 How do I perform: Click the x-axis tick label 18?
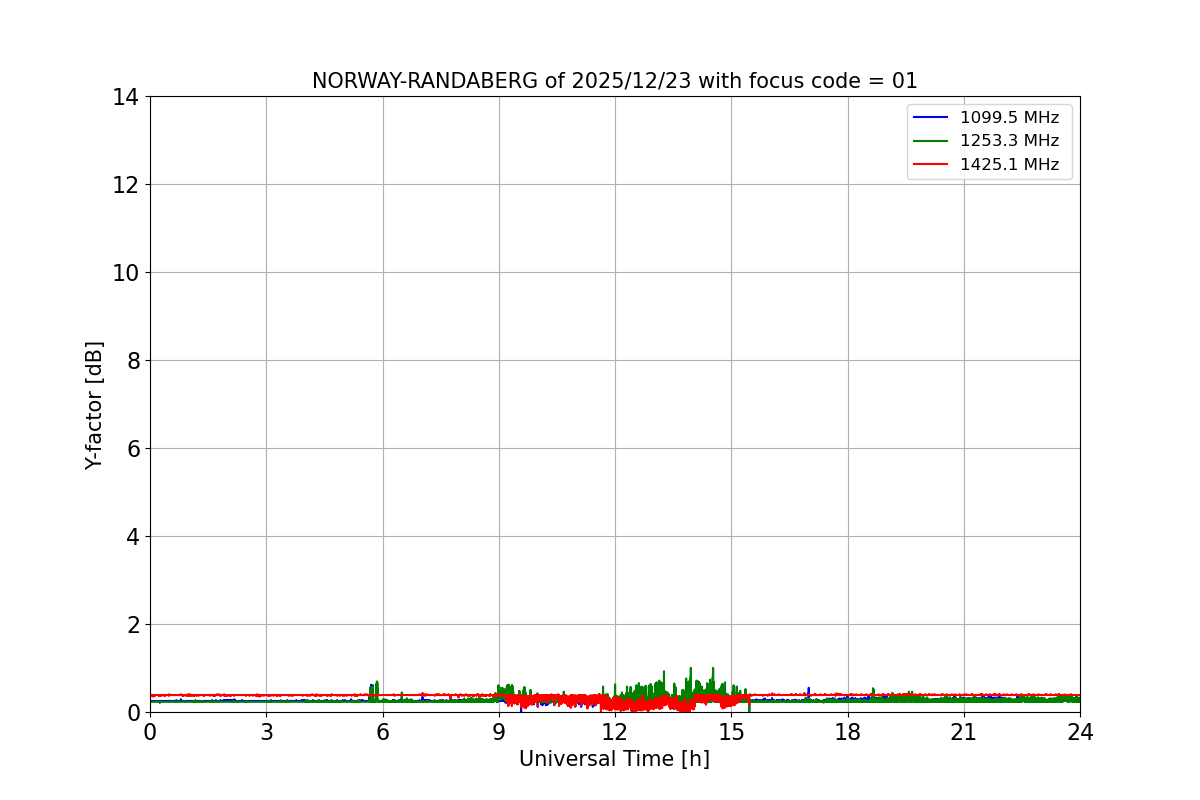click(x=848, y=732)
